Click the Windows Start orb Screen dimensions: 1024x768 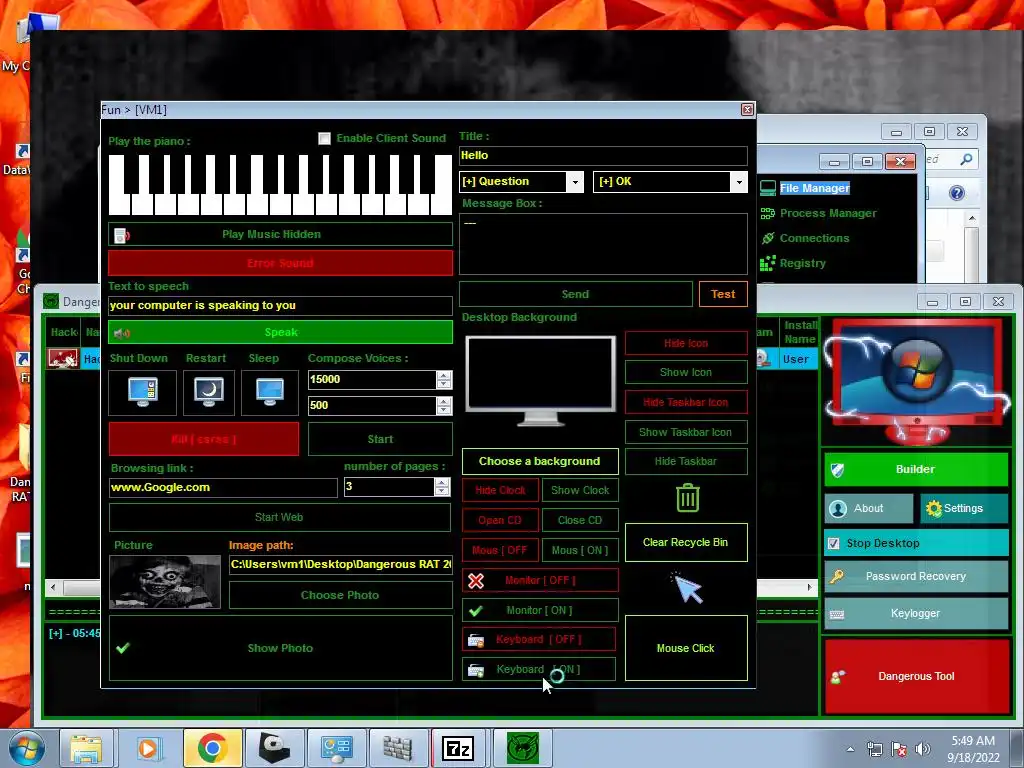[x=26, y=748]
